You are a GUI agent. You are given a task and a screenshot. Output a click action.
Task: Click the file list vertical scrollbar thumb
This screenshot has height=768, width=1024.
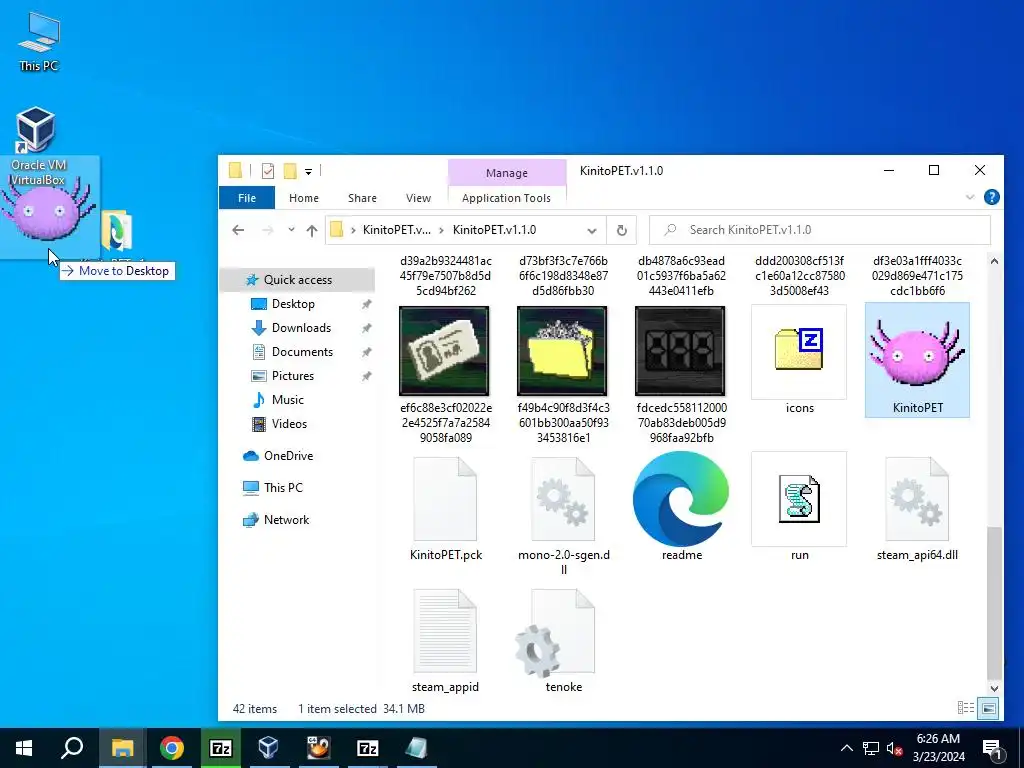pyautogui.click(x=994, y=601)
